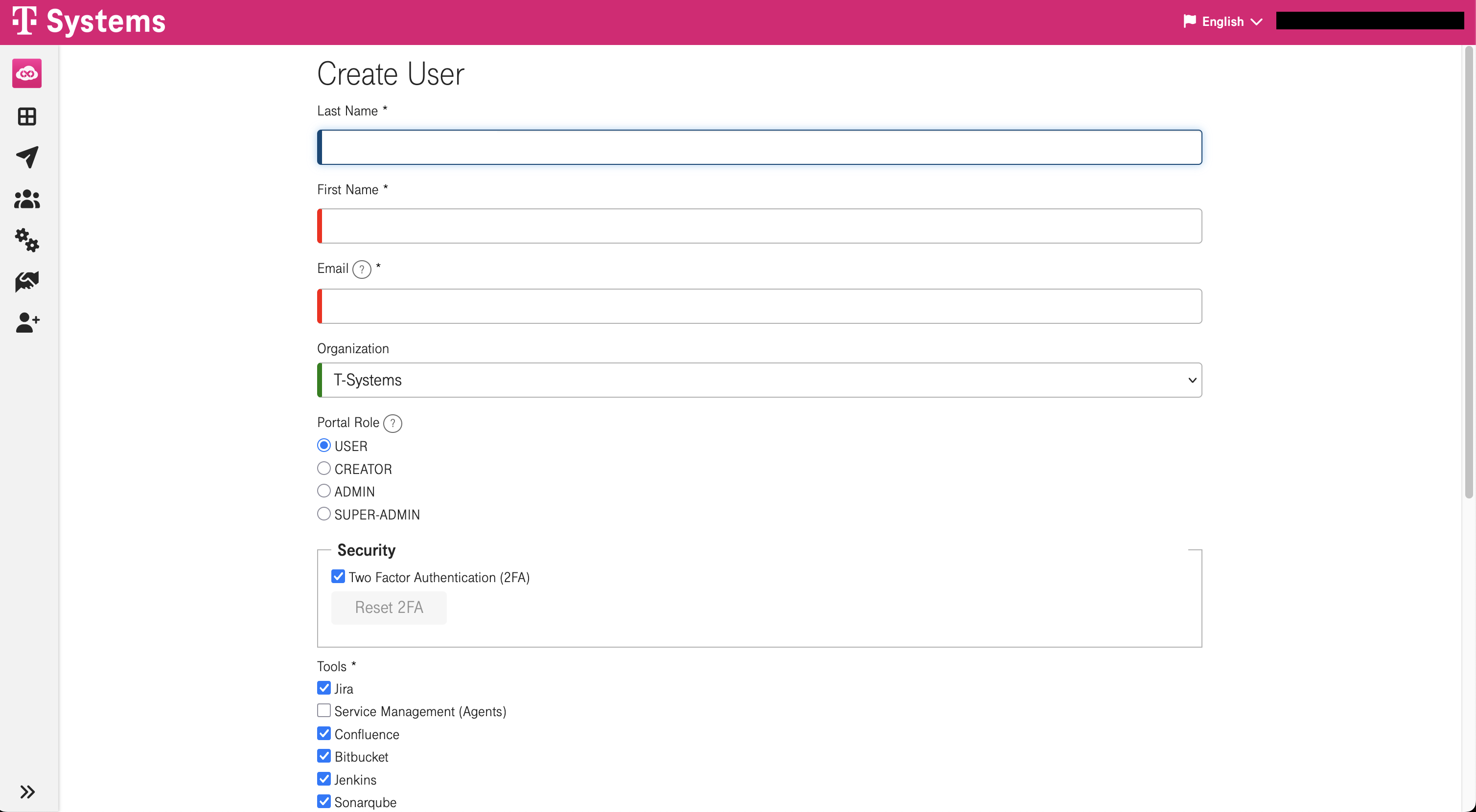Uncheck the Bitbucket tool
This screenshot has width=1476, height=812.
click(324, 756)
